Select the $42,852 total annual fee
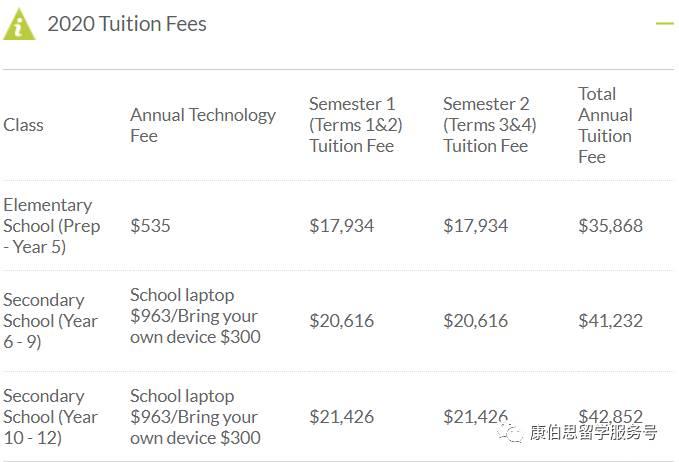The height and width of the screenshot is (462, 679). pos(610,415)
